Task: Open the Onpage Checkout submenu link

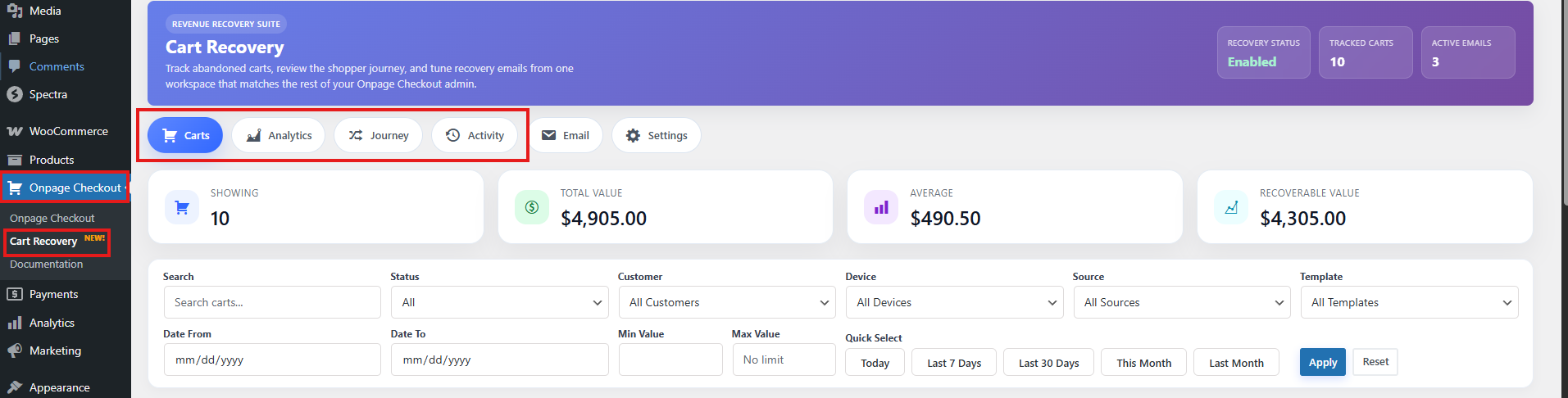Action: click(52, 218)
